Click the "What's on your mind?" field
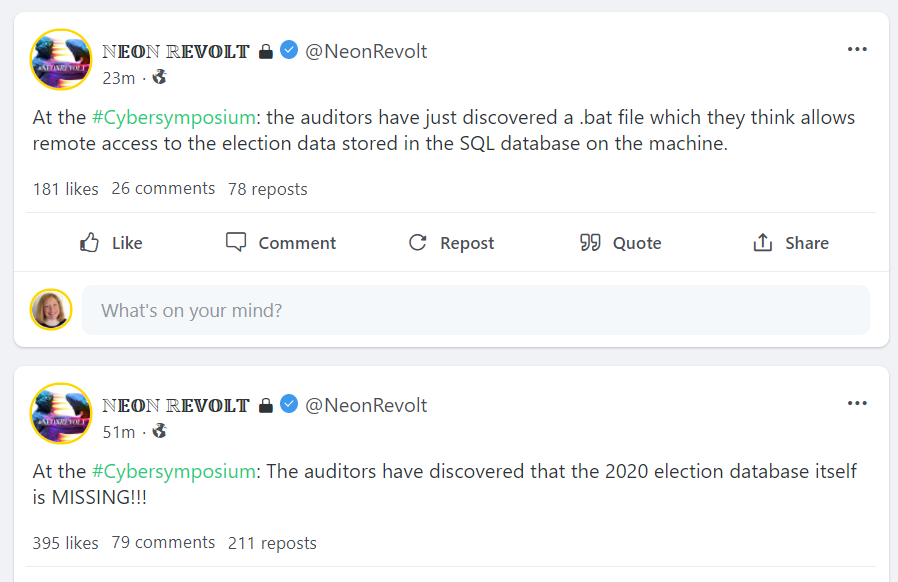 475,310
